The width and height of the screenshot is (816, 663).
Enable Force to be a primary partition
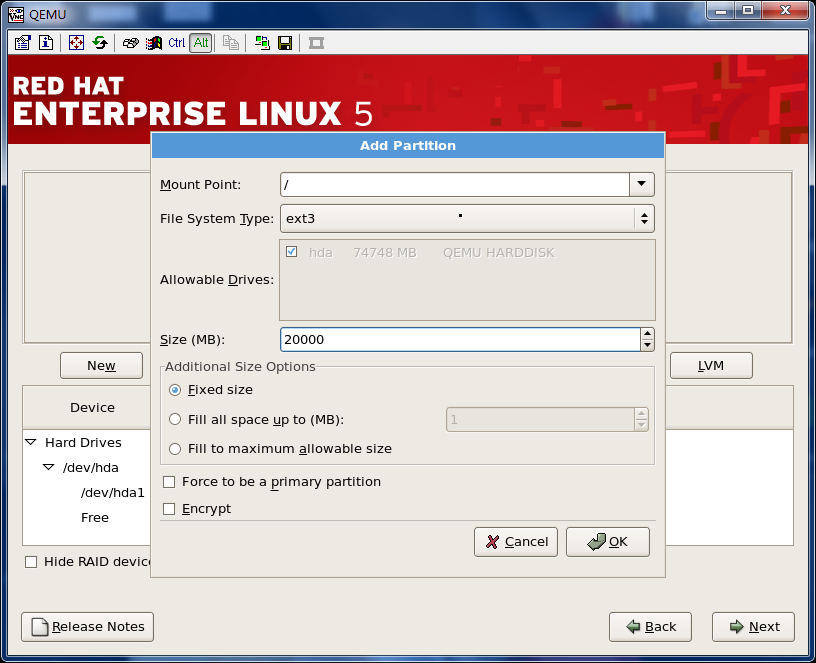point(169,482)
